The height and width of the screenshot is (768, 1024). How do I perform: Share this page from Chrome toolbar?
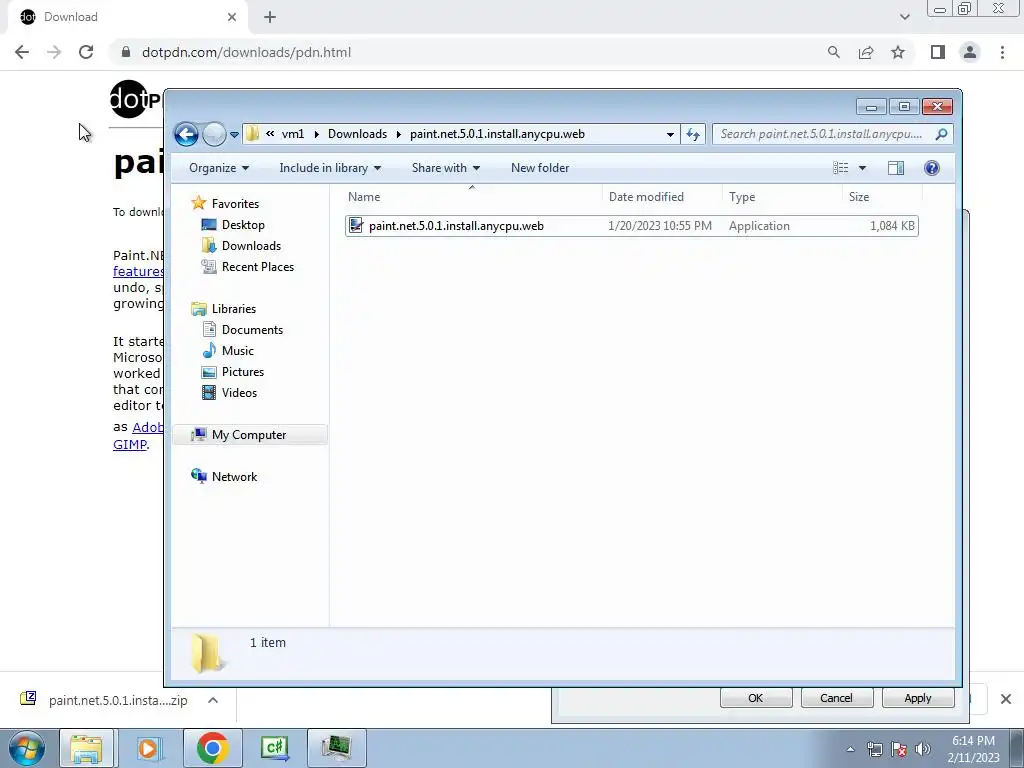(866, 52)
